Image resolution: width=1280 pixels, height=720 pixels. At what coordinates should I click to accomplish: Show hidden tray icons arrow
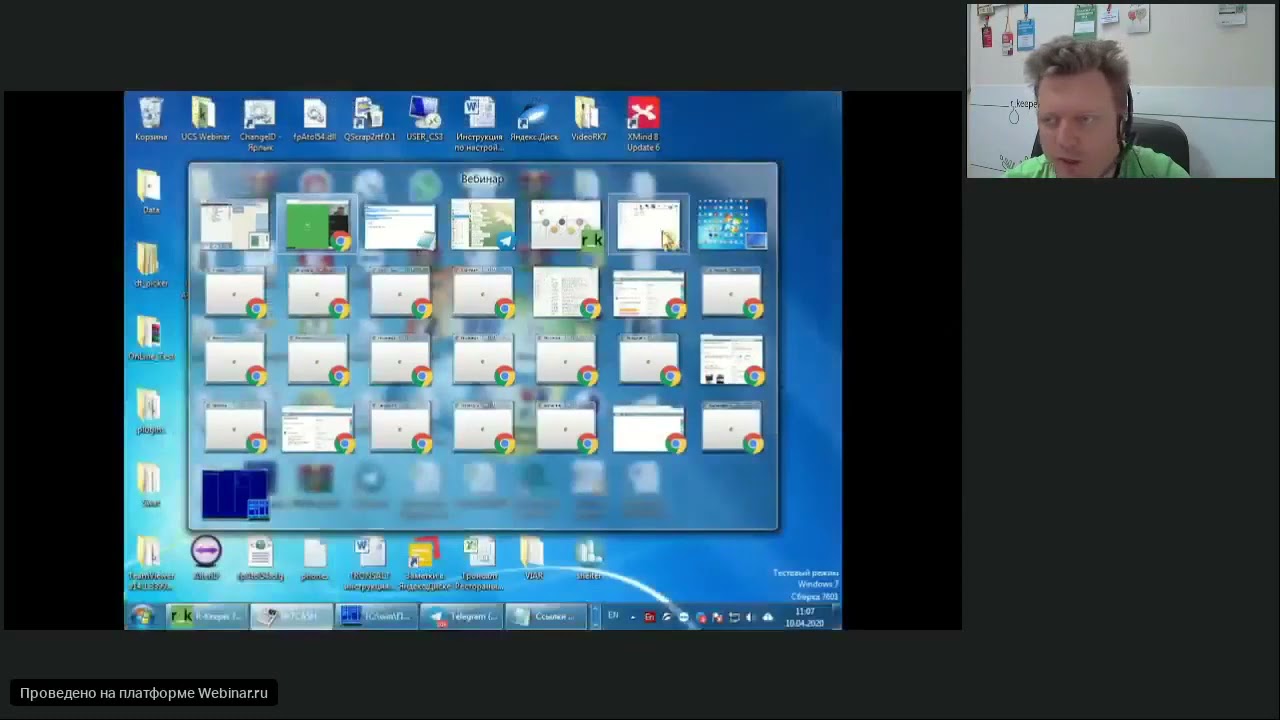[632, 617]
